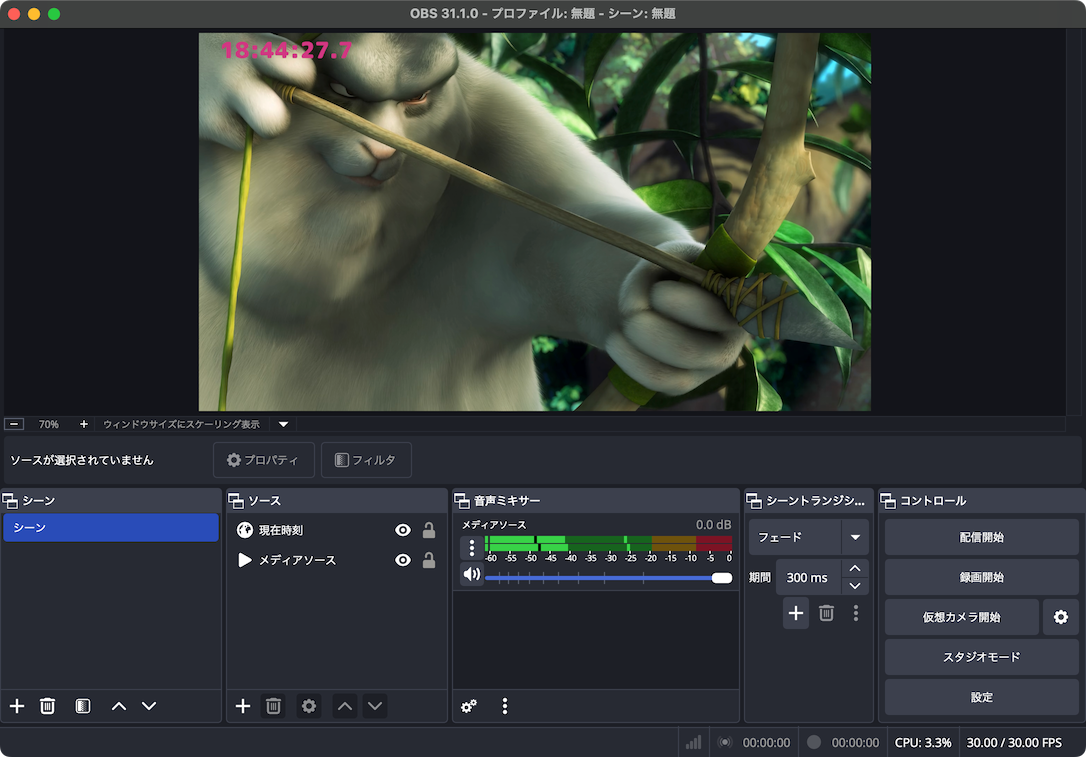This screenshot has width=1086, height=757.
Task: Hide the 現在時刻 source via eye icon
Action: point(402,530)
